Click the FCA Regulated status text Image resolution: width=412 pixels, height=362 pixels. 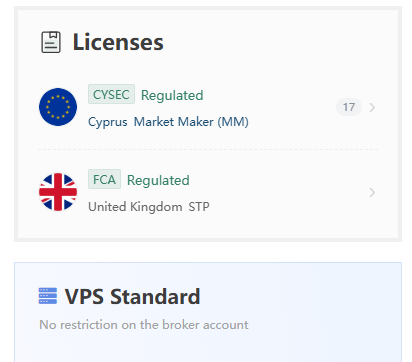click(158, 180)
